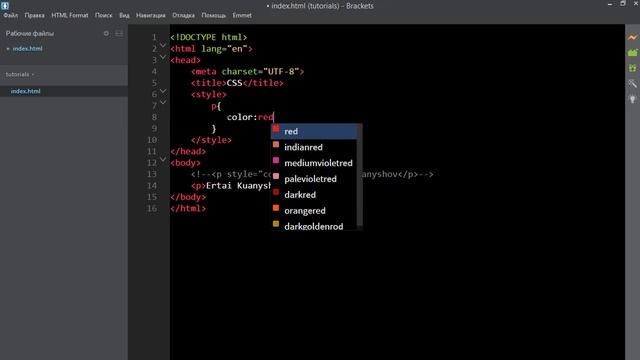Click the closing style tag line 10
Screen dimensions: 640x360
211,140
